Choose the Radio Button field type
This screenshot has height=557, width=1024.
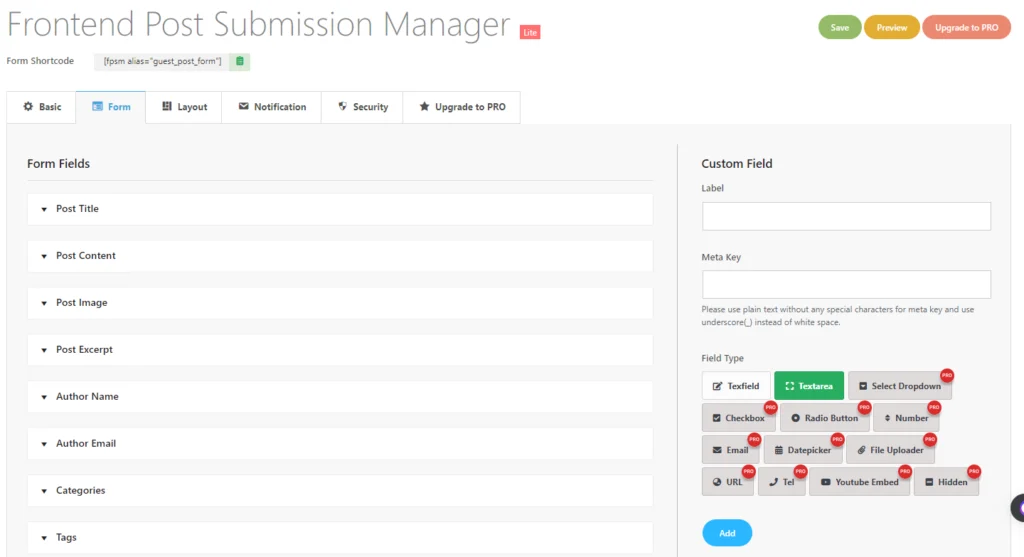click(824, 418)
